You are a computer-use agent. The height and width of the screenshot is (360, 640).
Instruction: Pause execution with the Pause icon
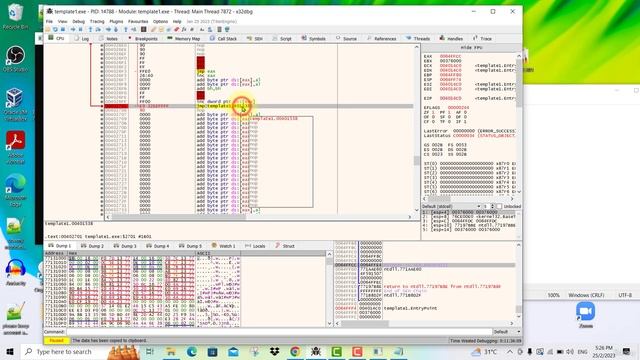pyautogui.click(x=80, y=29)
